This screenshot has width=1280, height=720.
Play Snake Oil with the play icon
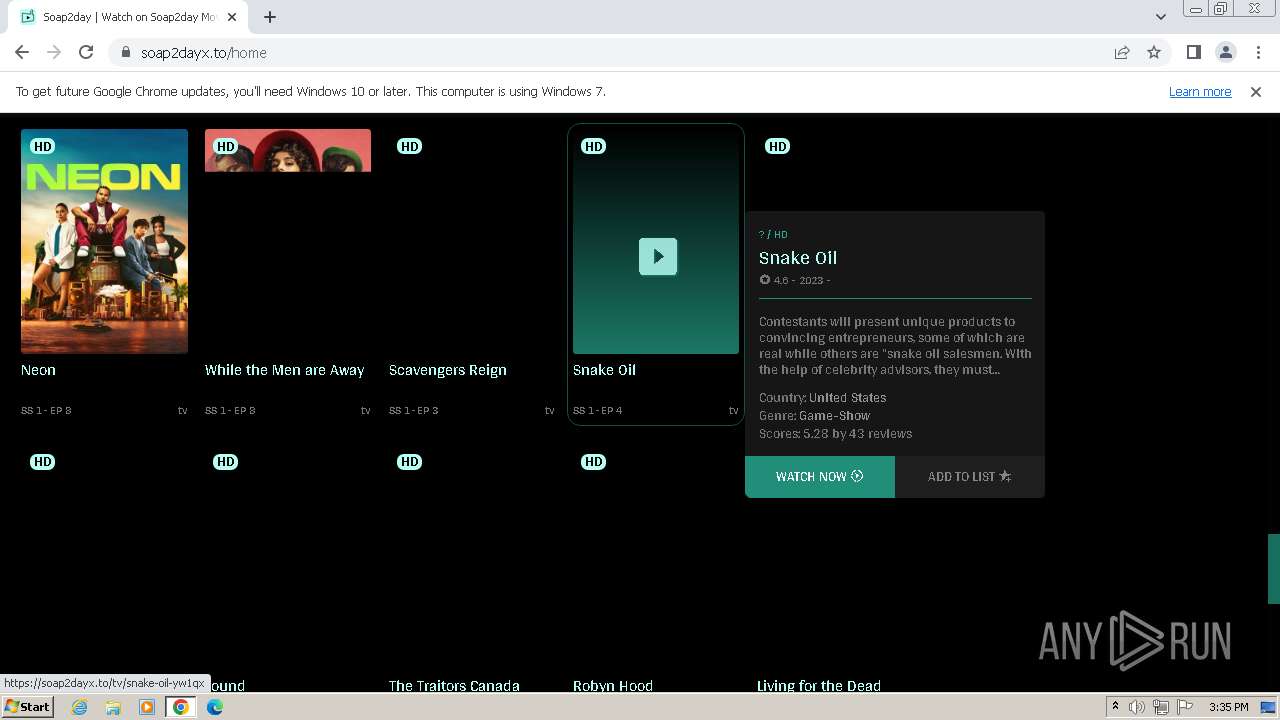(x=658, y=256)
